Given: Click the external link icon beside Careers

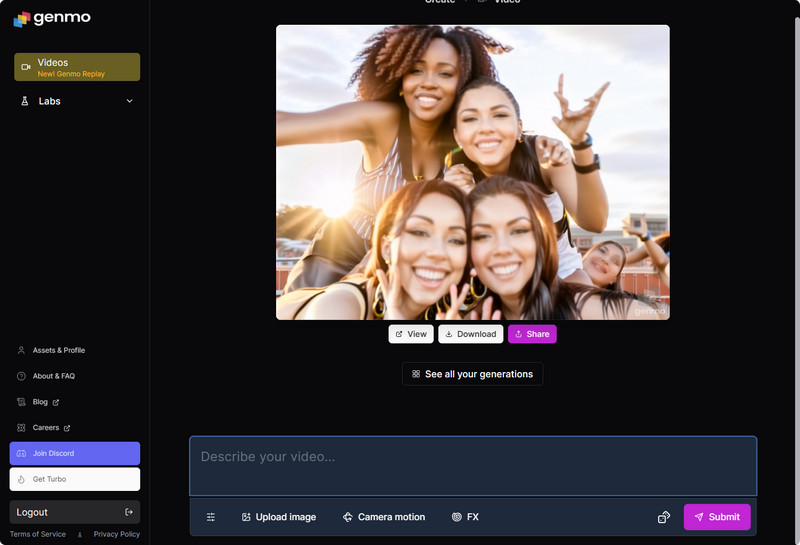Looking at the screenshot, I should pos(67,428).
